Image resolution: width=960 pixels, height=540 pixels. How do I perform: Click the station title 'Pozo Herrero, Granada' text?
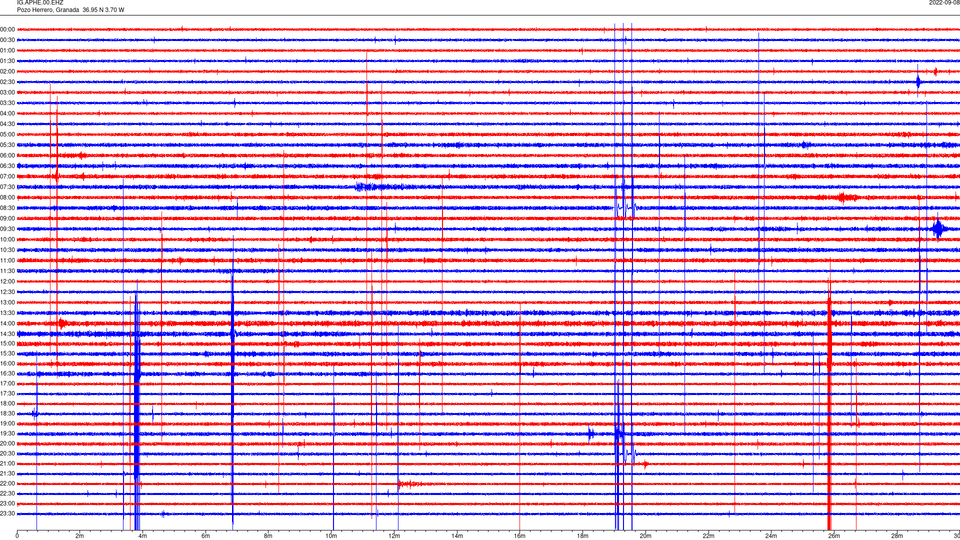click(48, 10)
